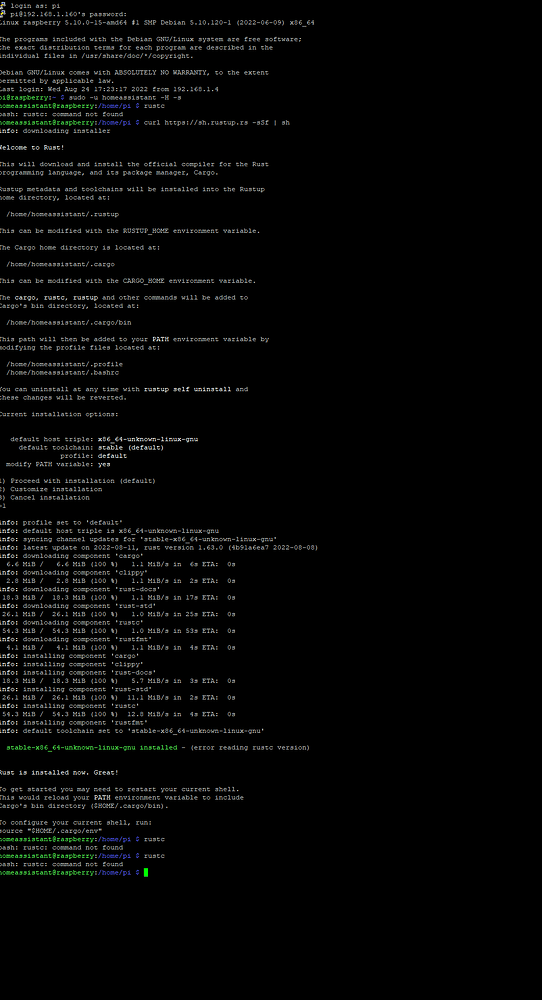The image size is (542, 1000).
Task: Select the Linux raspberry 5.10.0-15-amd64 kernel line
Action: (x=157, y=22)
